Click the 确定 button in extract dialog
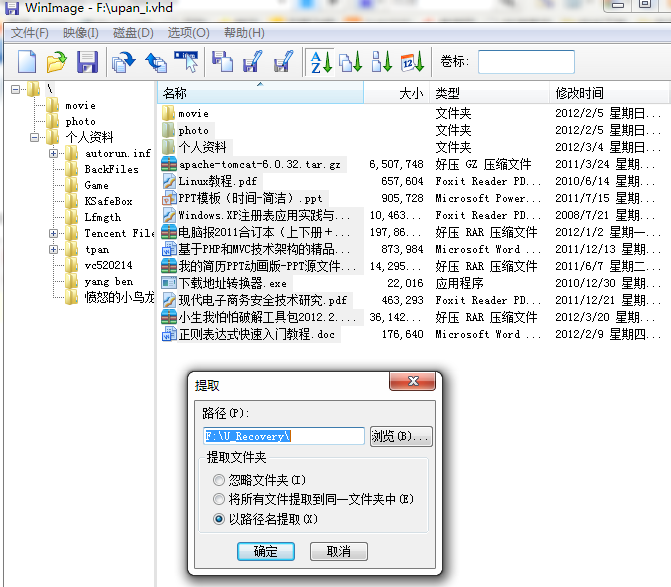 click(x=266, y=551)
